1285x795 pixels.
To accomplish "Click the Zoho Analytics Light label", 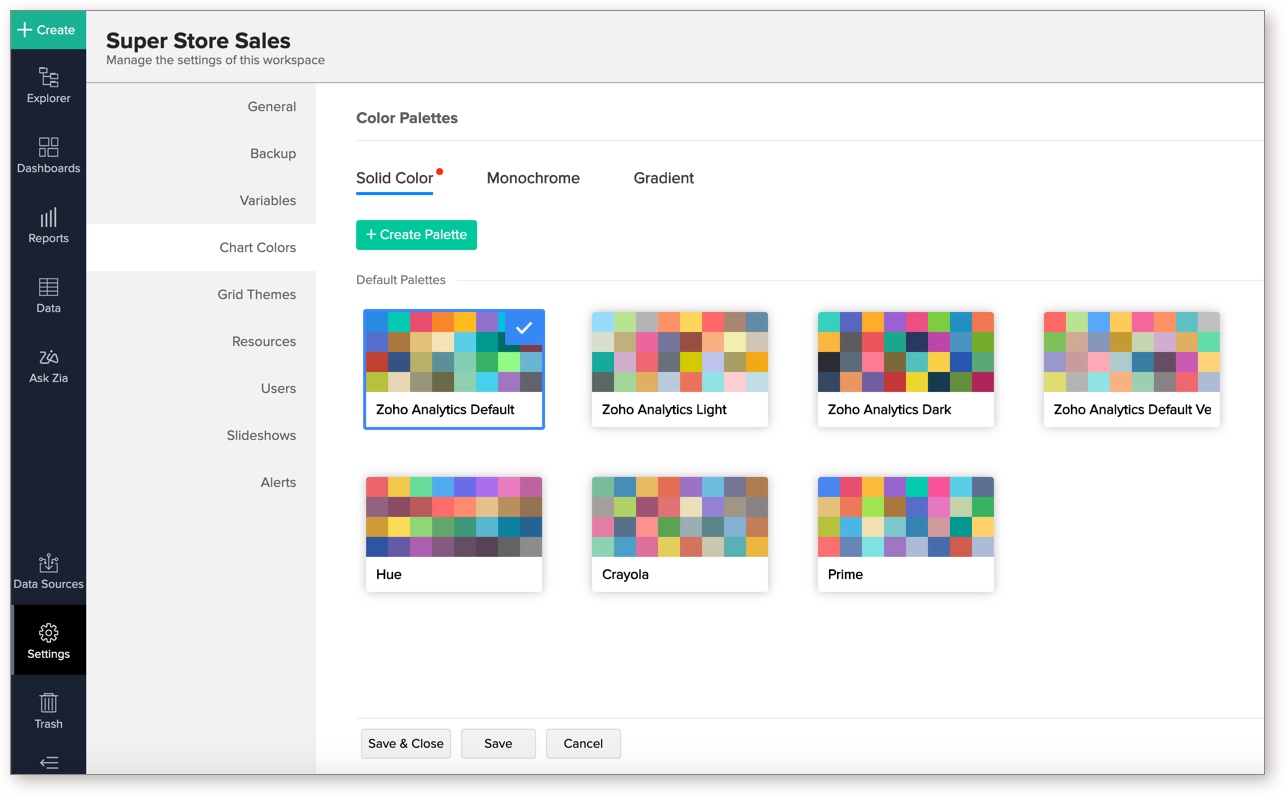I will (664, 409).
